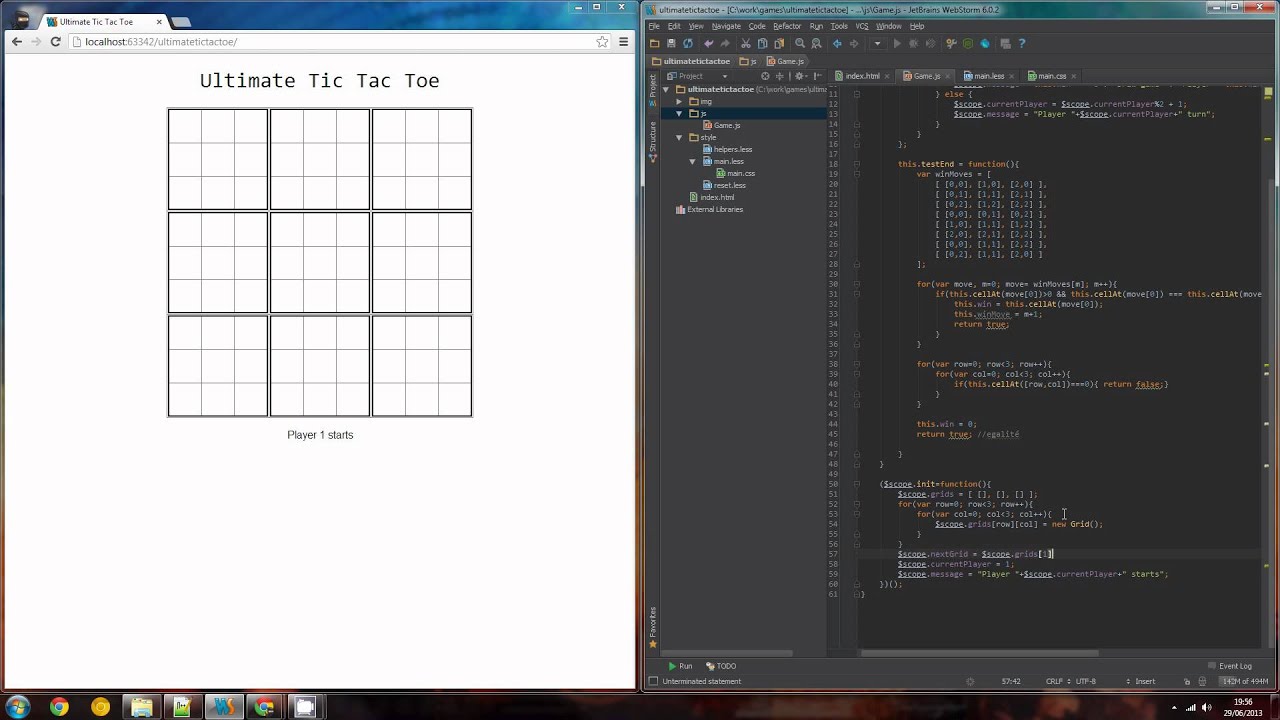Image resolution: width=1280 pixels, height=720 pixels.
Task: Click Undo arrow in WebStorm toolbar
Action: pos(709,43)
